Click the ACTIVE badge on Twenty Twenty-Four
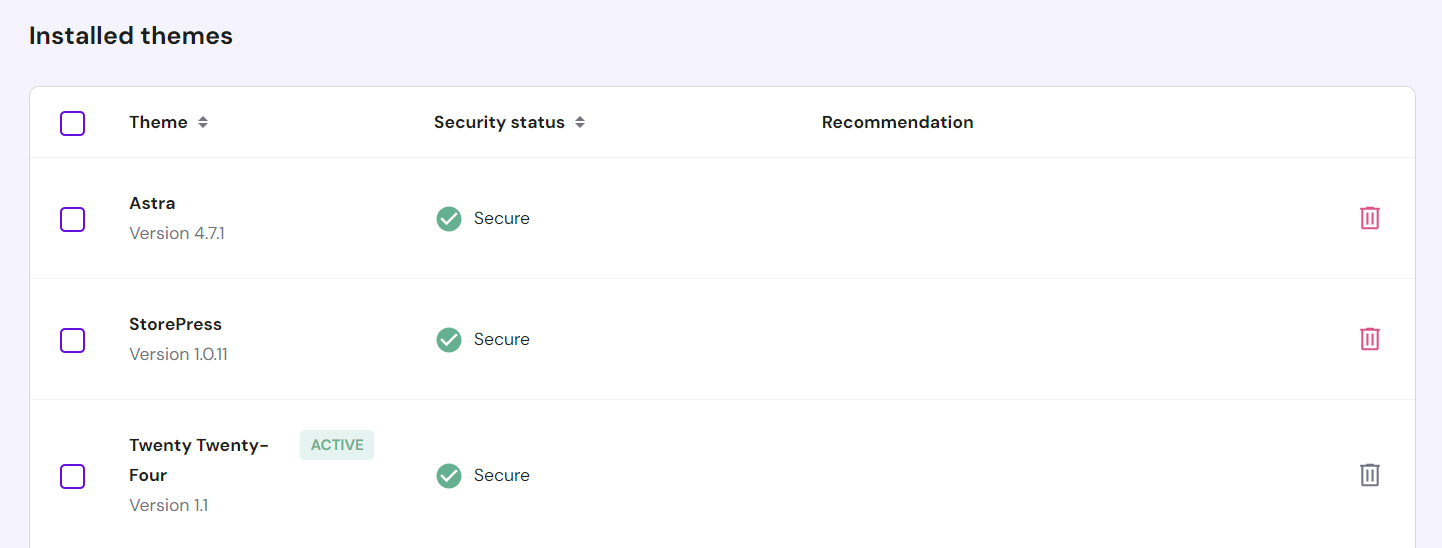This screenshot has height=548, width=1442. 337,445
